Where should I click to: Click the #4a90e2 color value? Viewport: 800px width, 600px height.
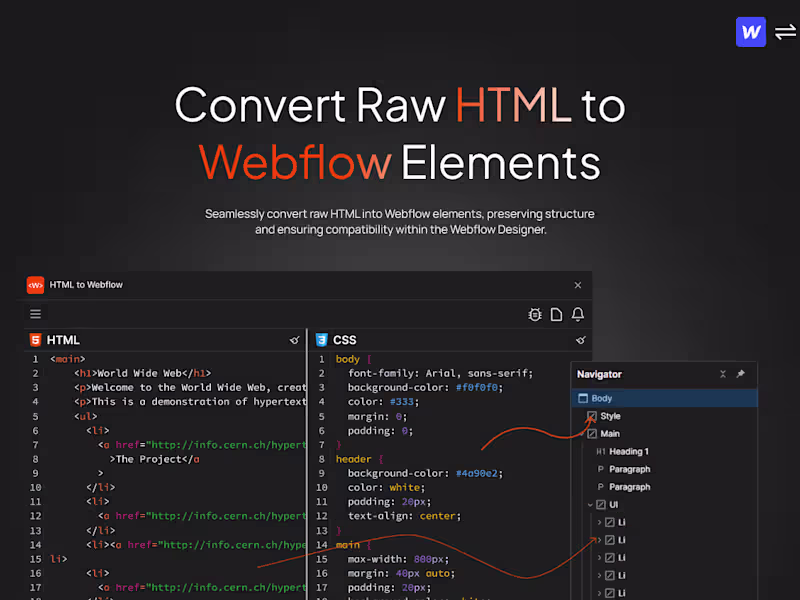(477, 473)
